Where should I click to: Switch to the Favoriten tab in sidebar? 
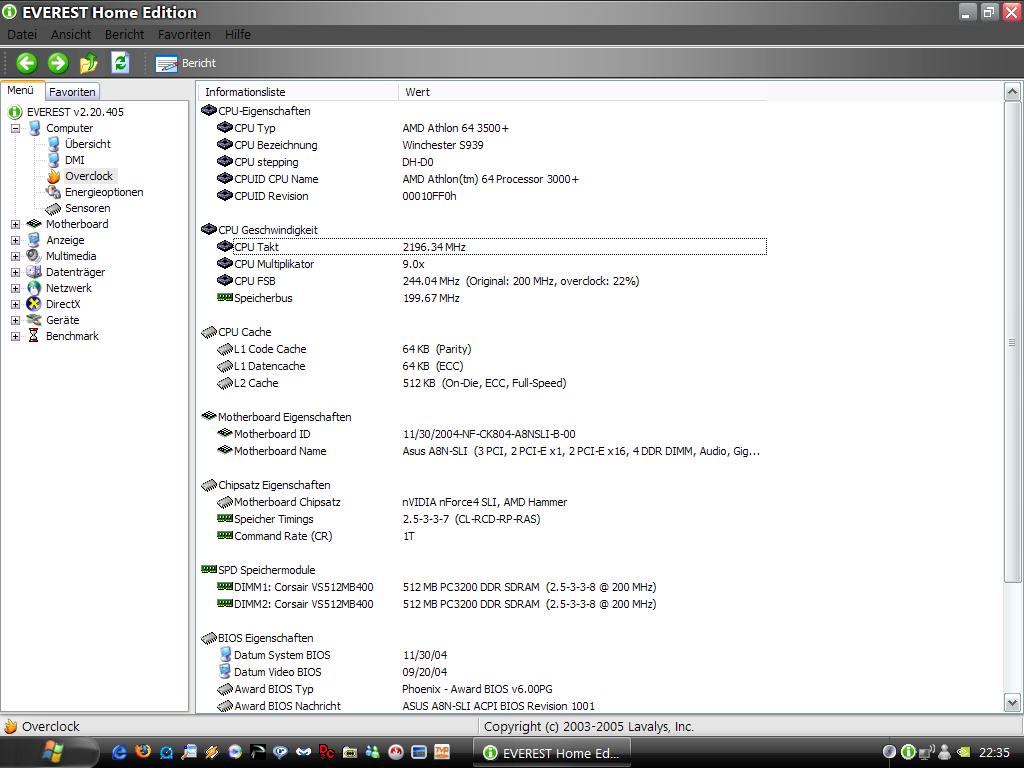pos(72,91)
